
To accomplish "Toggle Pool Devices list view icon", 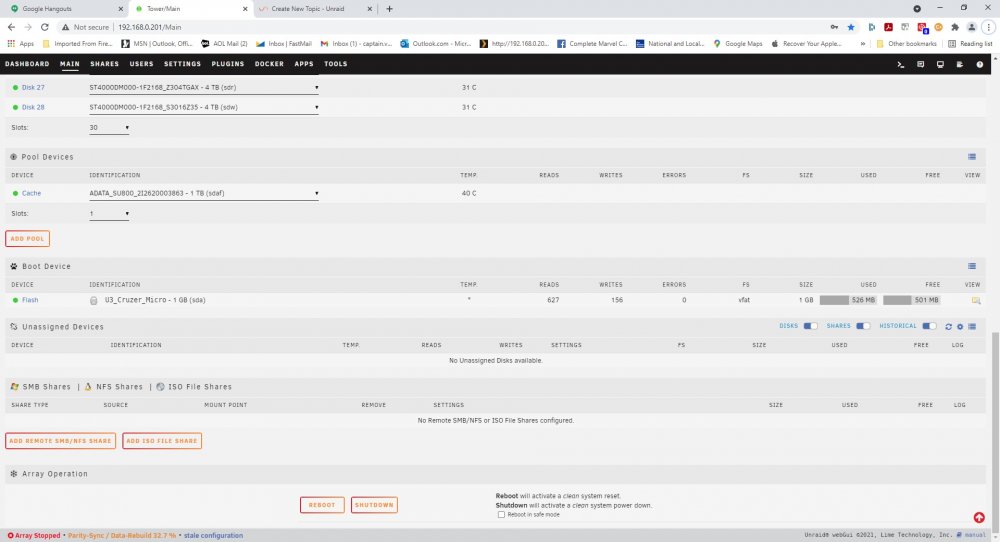I will (972, 157).
